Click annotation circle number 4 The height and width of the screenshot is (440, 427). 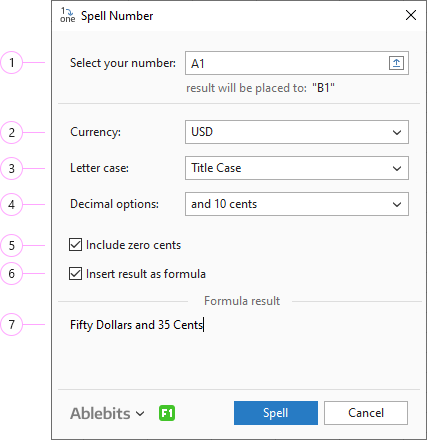coord(12,204)
